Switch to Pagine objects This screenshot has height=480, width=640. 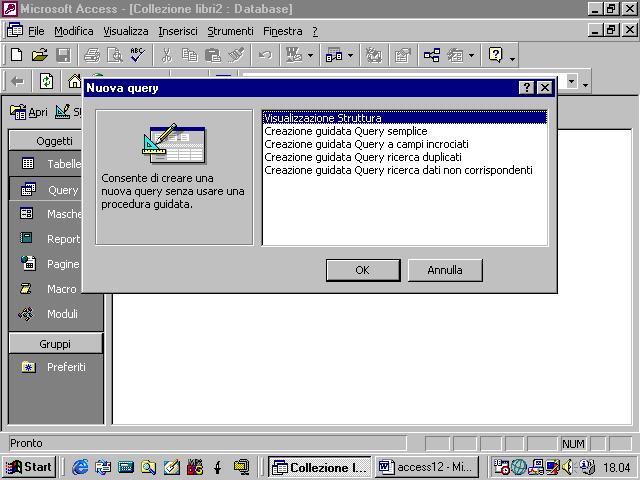pos(51,264)
